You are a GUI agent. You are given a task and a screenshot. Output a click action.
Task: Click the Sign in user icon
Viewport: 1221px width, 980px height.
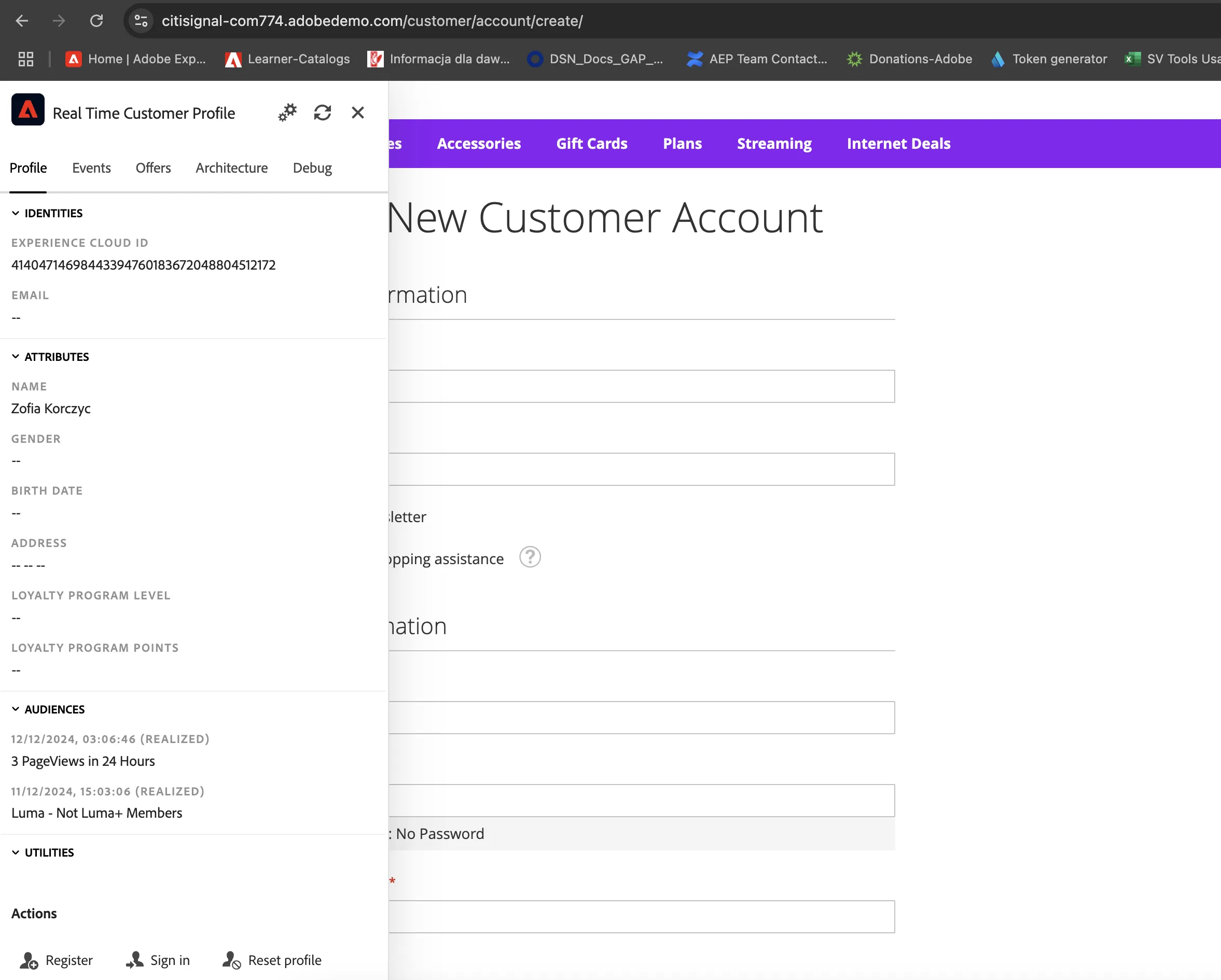[x=135, y=960]
